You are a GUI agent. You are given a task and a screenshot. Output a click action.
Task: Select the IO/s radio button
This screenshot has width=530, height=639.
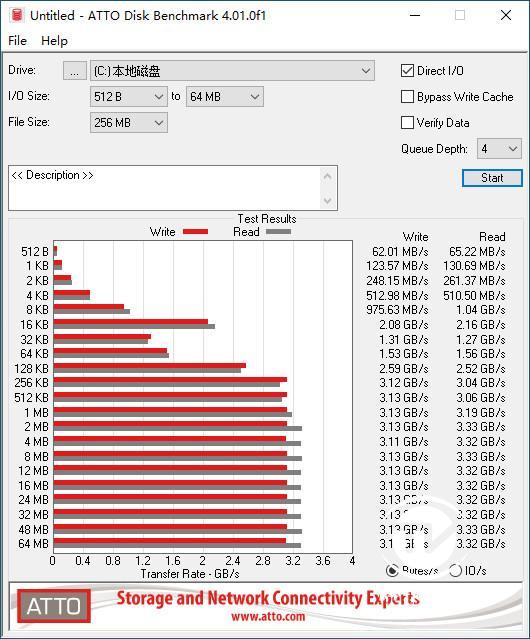click(455, 571)
